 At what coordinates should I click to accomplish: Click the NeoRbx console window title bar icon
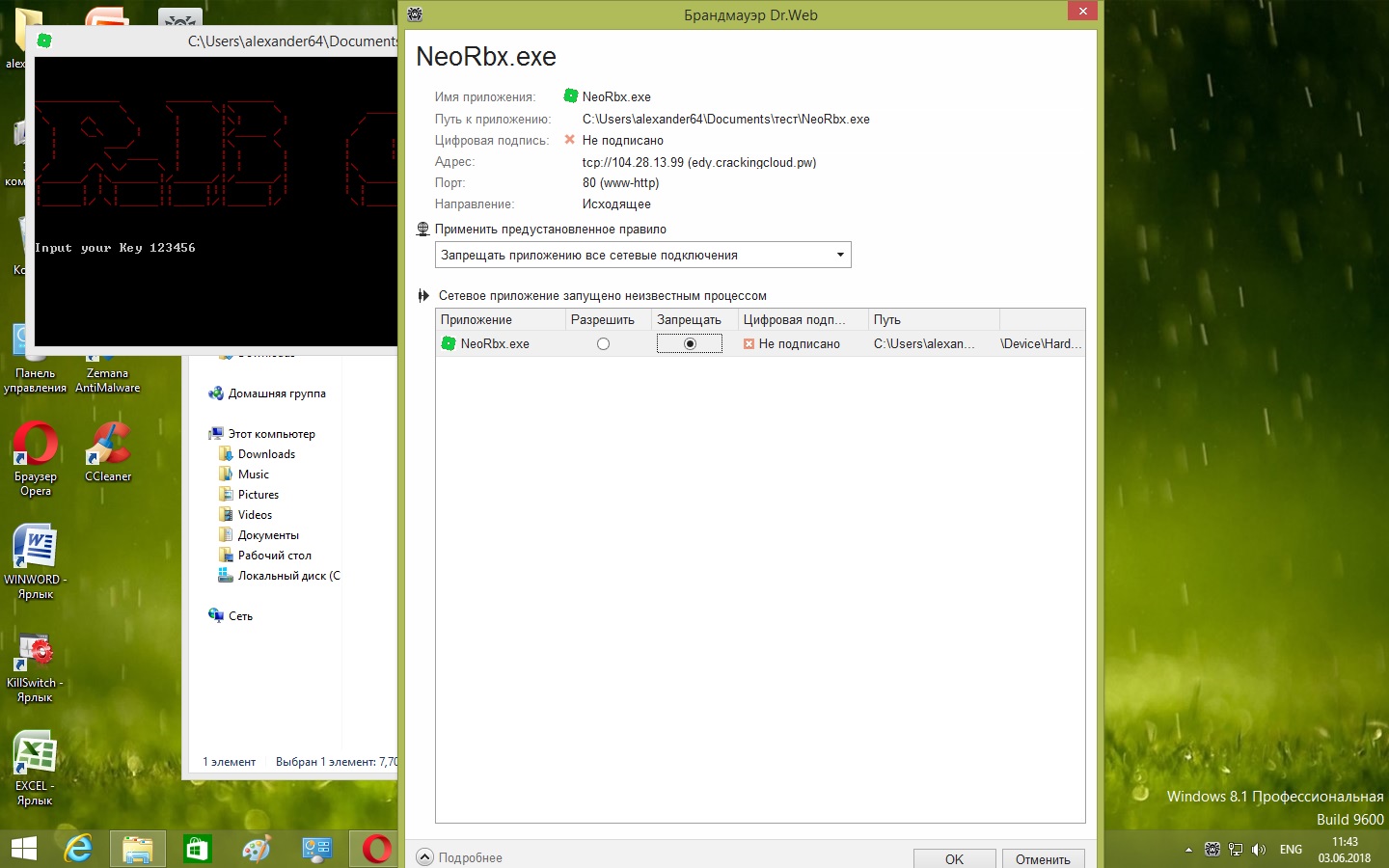point(44,41)
